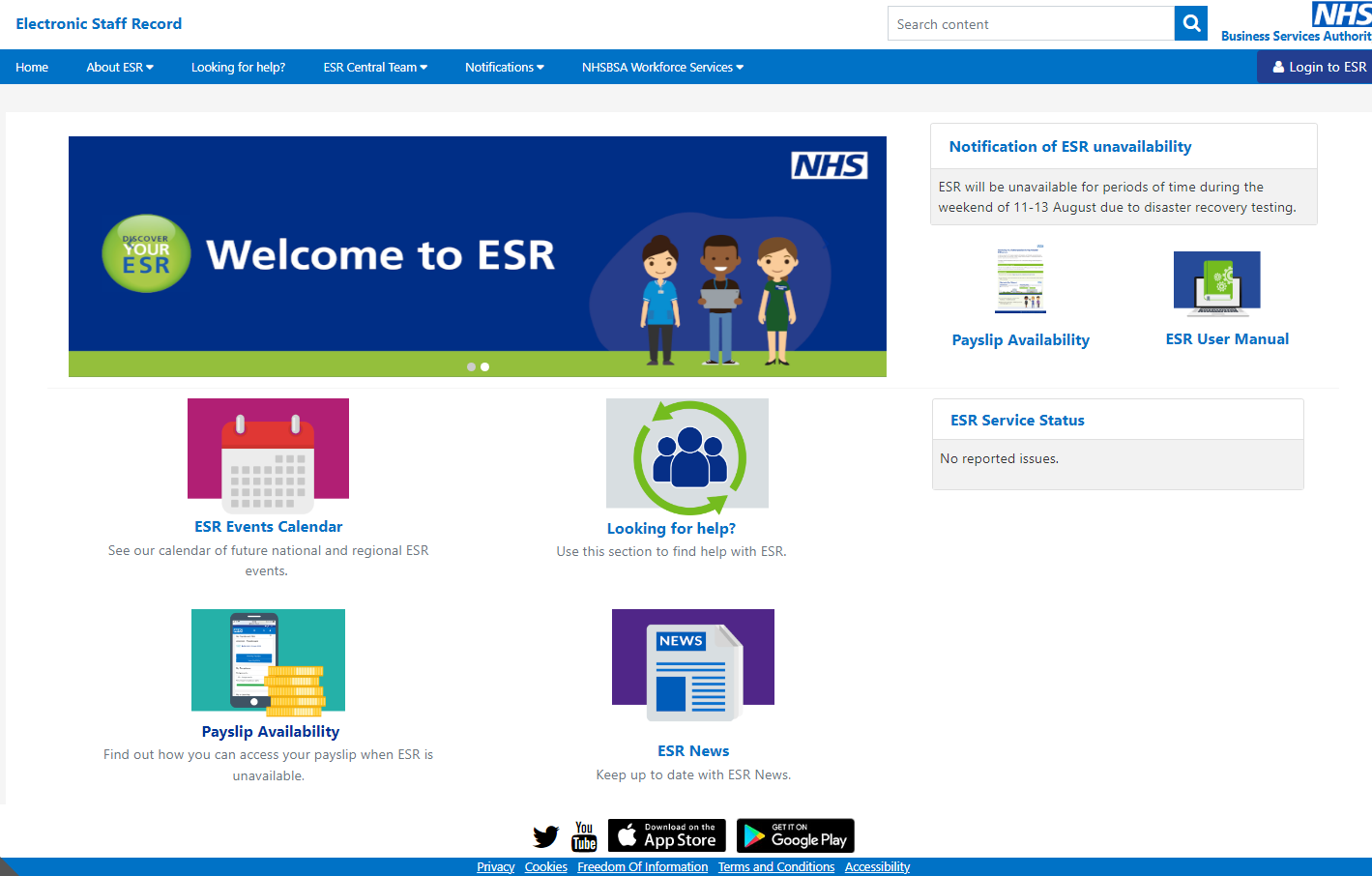Select the second carousel indicator dot
Viewport: 1372px width, 876px height.
[484, 366]
